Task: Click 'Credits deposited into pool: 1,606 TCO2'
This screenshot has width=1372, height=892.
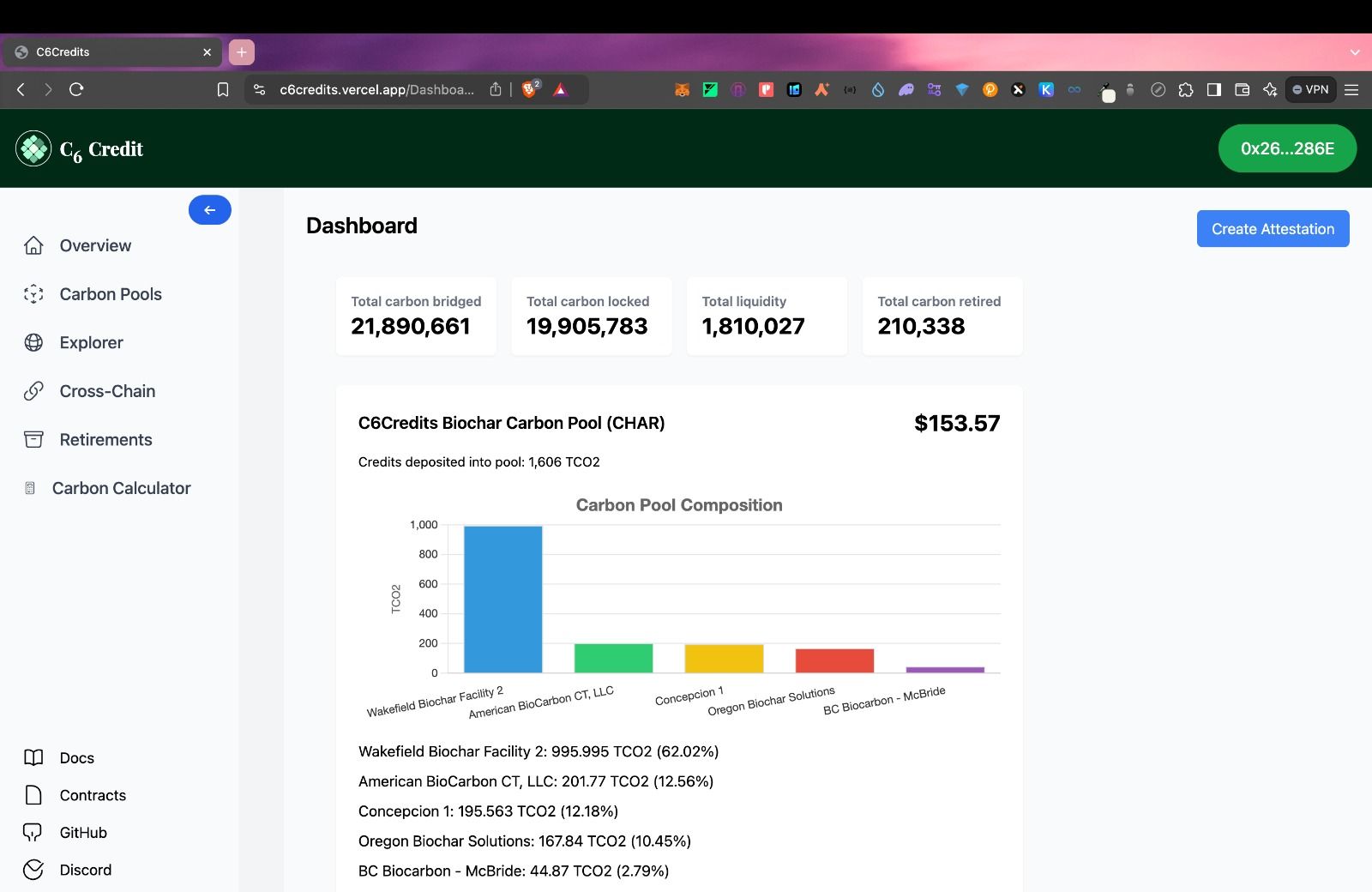Action: 478,461
